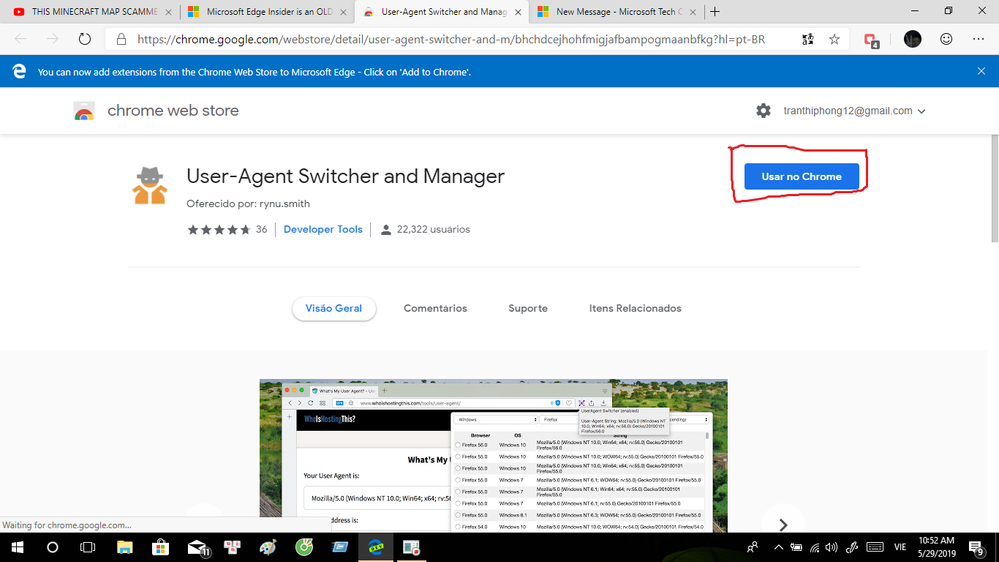Open the network Wi-Fi tray icon
999x562 pixels.
point(814,547)
